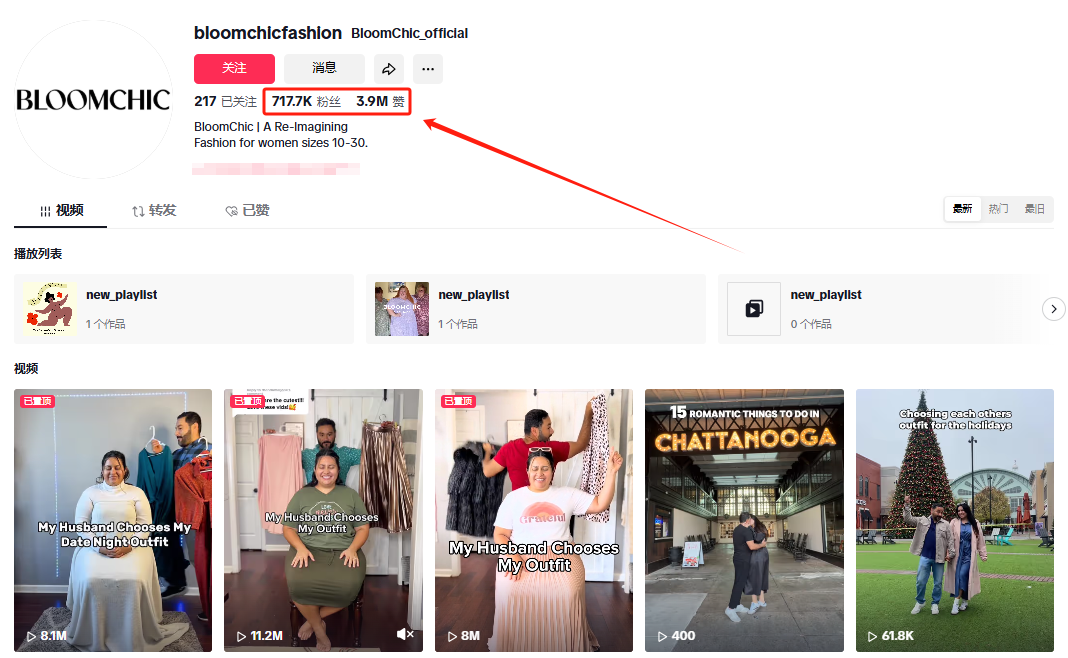Open the 视频 (Videos) tab

click(x=61, y=210)
